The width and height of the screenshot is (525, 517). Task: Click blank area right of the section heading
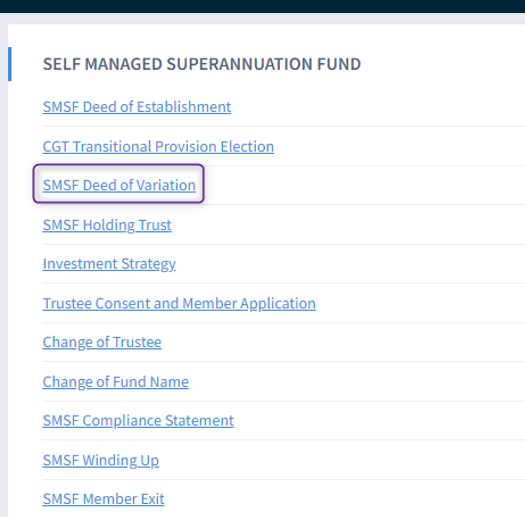coord(442,64)
